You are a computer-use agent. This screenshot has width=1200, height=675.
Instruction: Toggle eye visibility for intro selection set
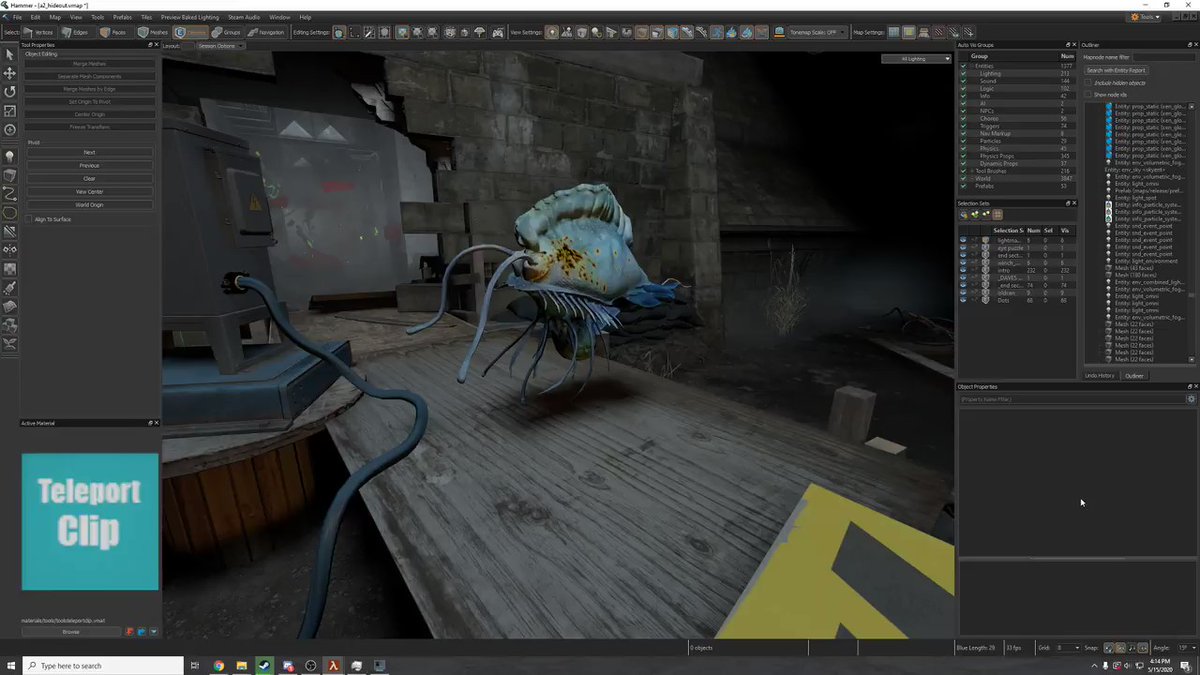[x=963, y=270]
